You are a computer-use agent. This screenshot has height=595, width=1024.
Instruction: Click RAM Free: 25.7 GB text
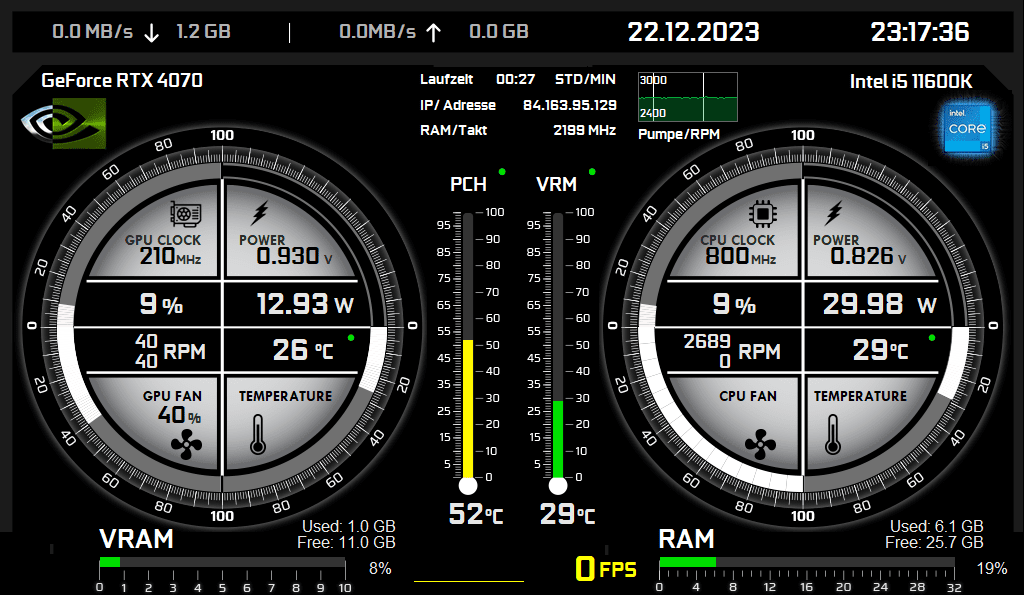pos(934,542)
